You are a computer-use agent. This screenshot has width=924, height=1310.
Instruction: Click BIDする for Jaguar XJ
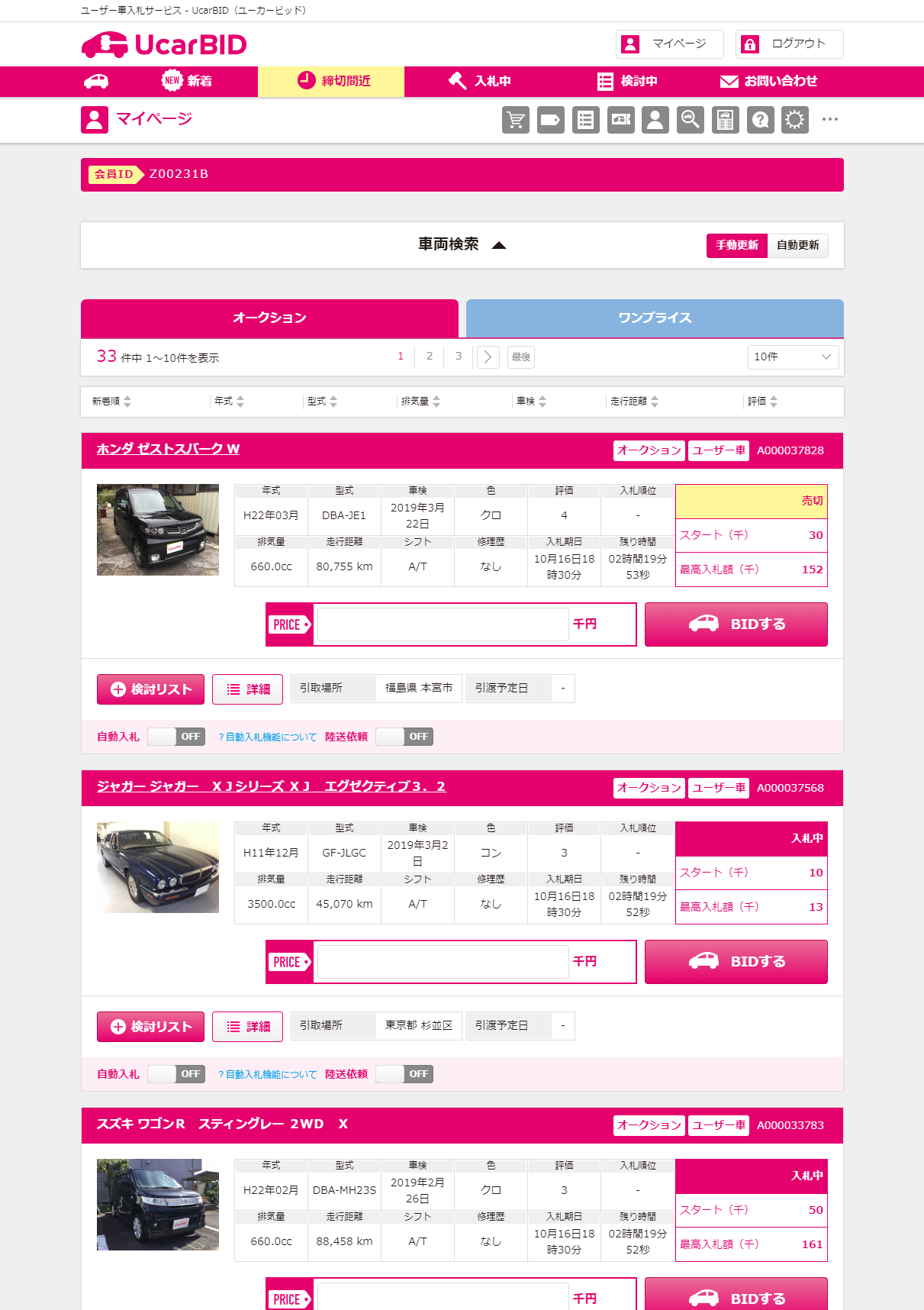(x=736, y=962)
